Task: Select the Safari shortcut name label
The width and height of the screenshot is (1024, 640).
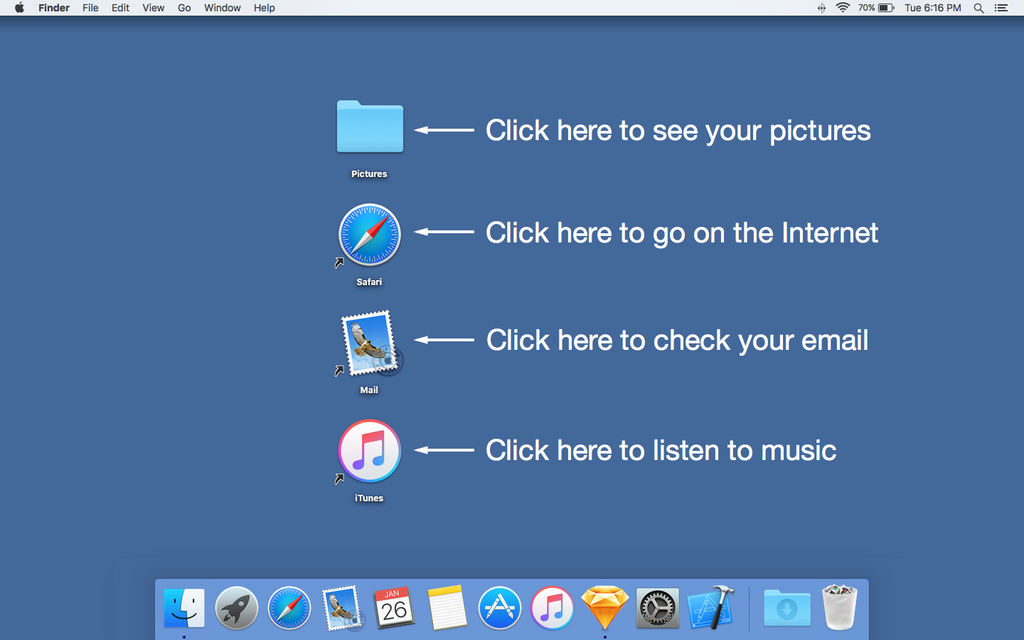Action: tap(369, 281)
